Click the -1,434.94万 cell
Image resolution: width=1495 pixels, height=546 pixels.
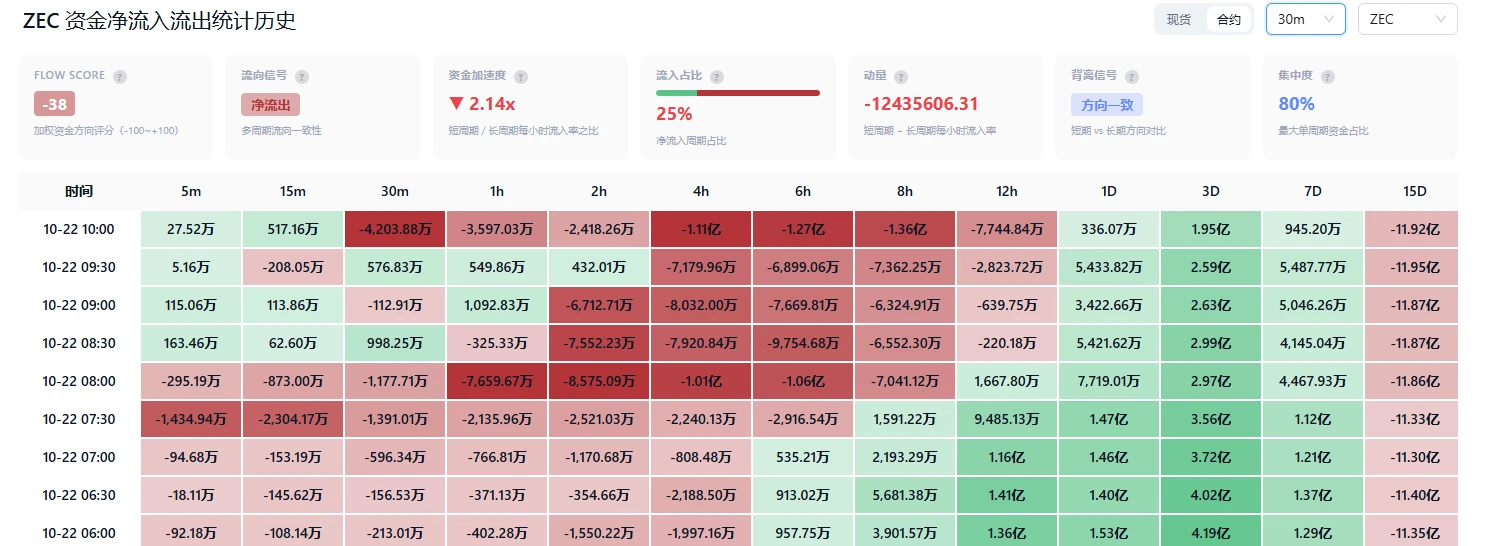(x=191, y=419)
